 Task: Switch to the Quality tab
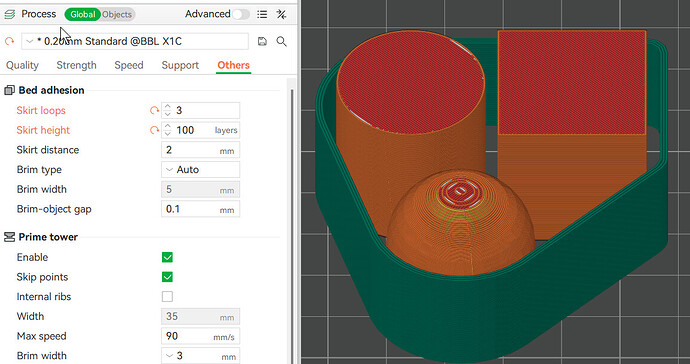coord(22,65)
